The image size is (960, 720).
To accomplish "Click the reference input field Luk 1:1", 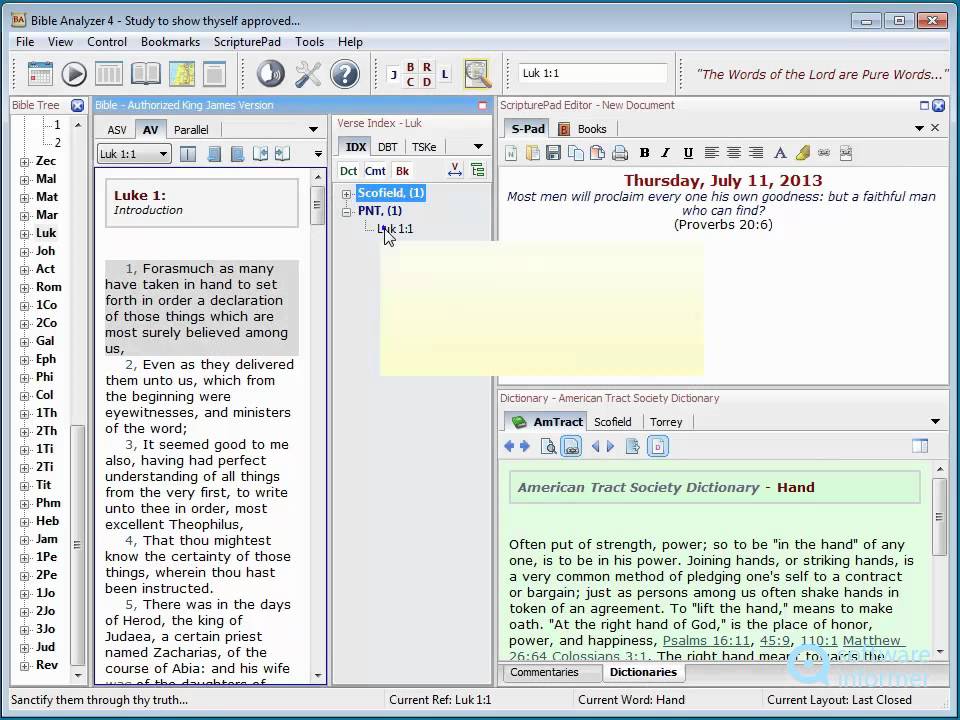I will tap(593, 73).
